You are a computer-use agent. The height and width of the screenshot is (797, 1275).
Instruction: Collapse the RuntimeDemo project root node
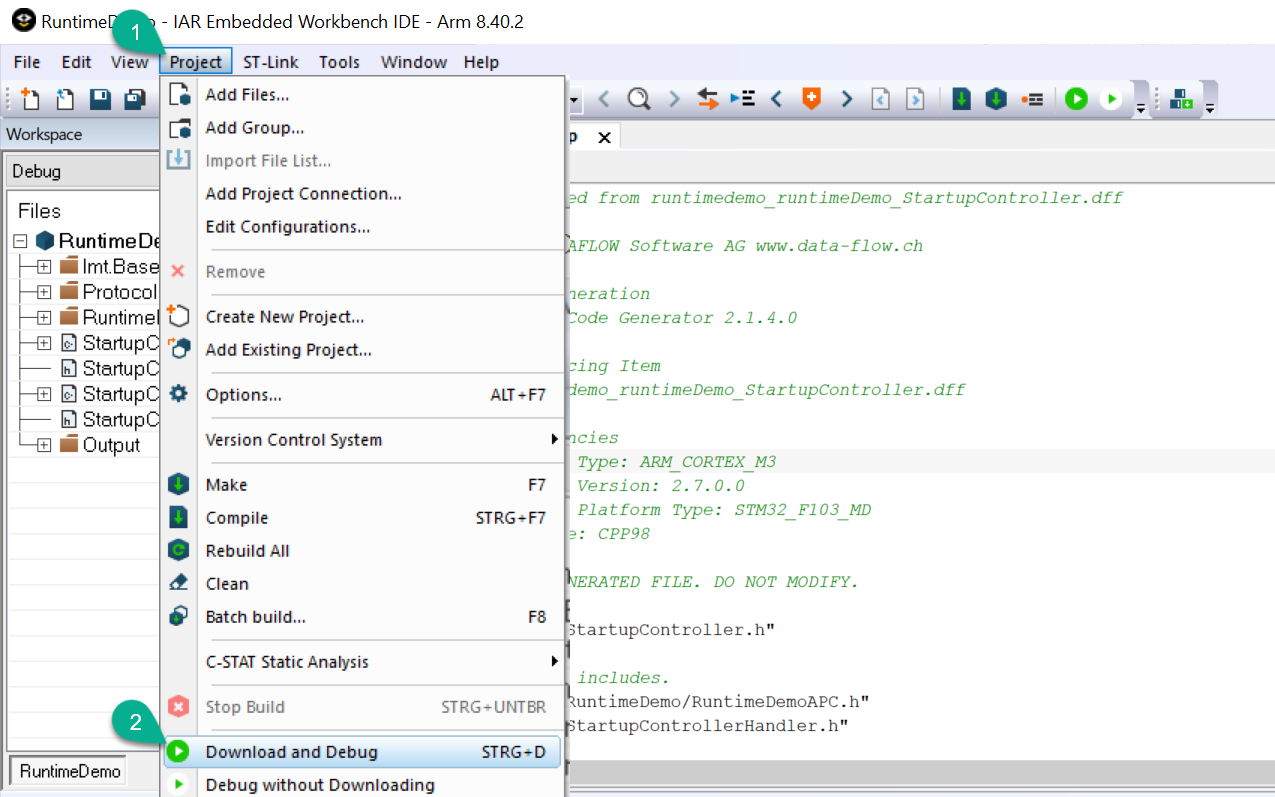click(x=21, y=241)
